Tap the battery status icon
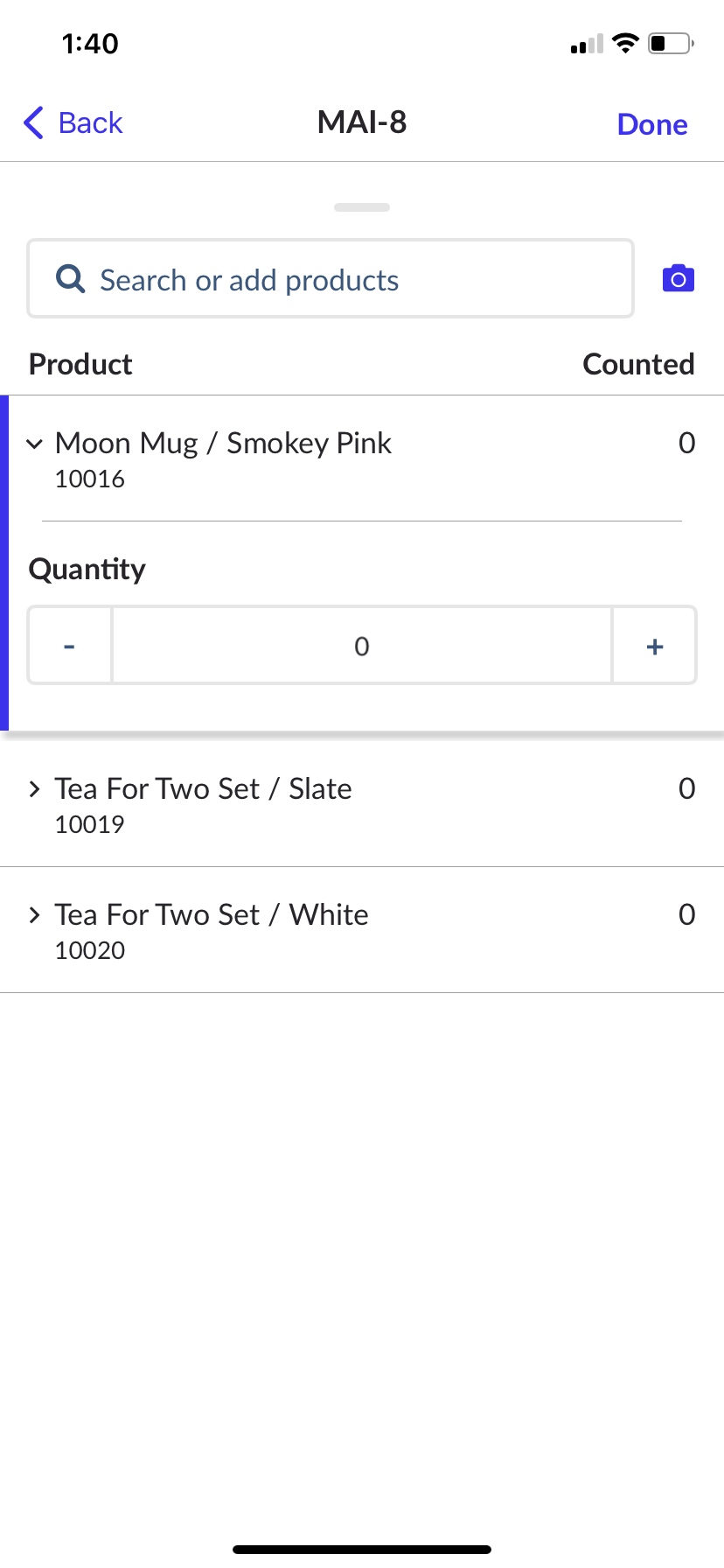The height and width of the screenshot is (1568, 724). click(x=670, y=43)
